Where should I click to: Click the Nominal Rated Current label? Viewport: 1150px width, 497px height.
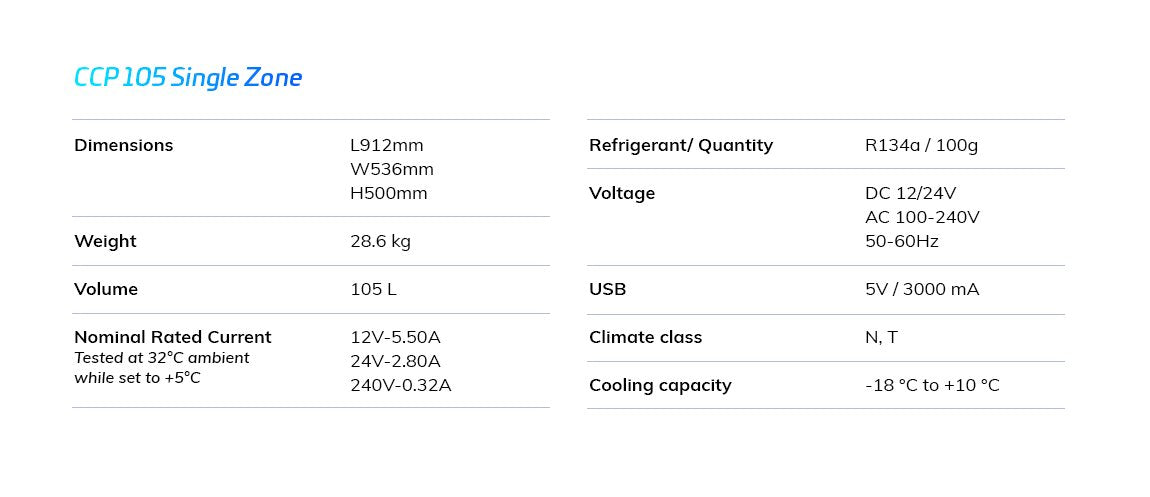[172, 337]
